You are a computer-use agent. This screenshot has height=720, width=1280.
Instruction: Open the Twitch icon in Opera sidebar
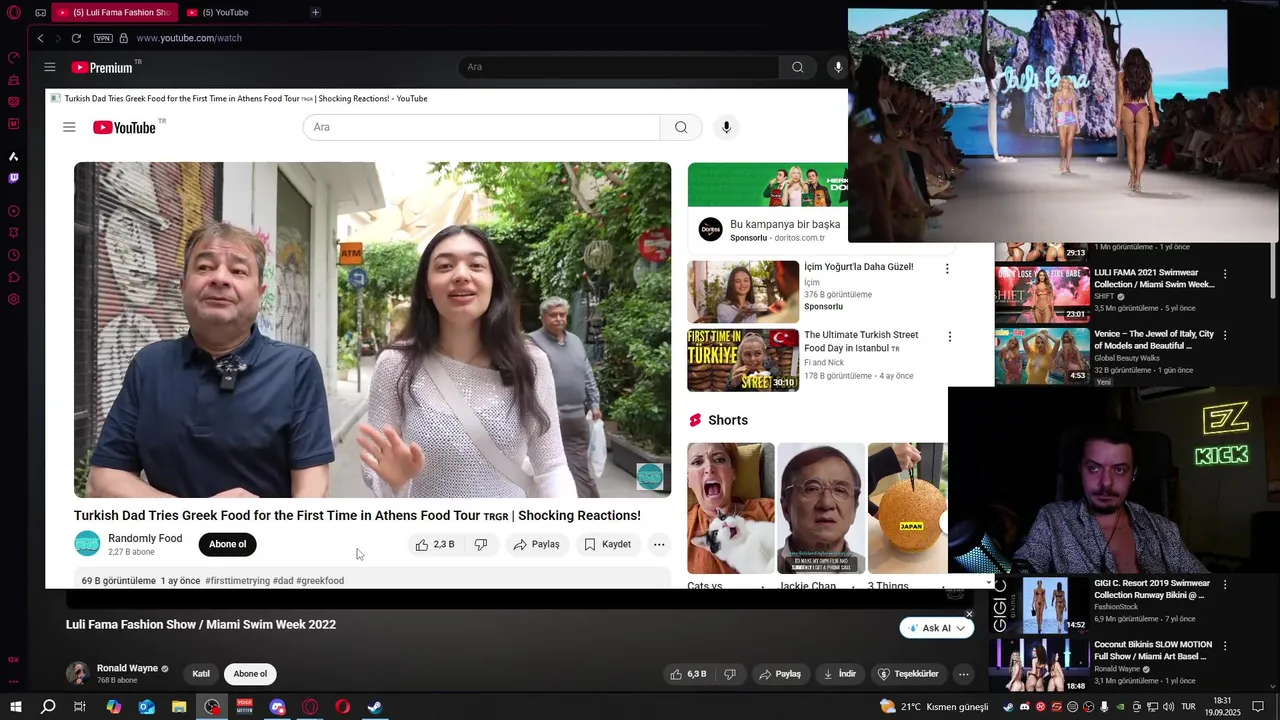tap(14, 178)
